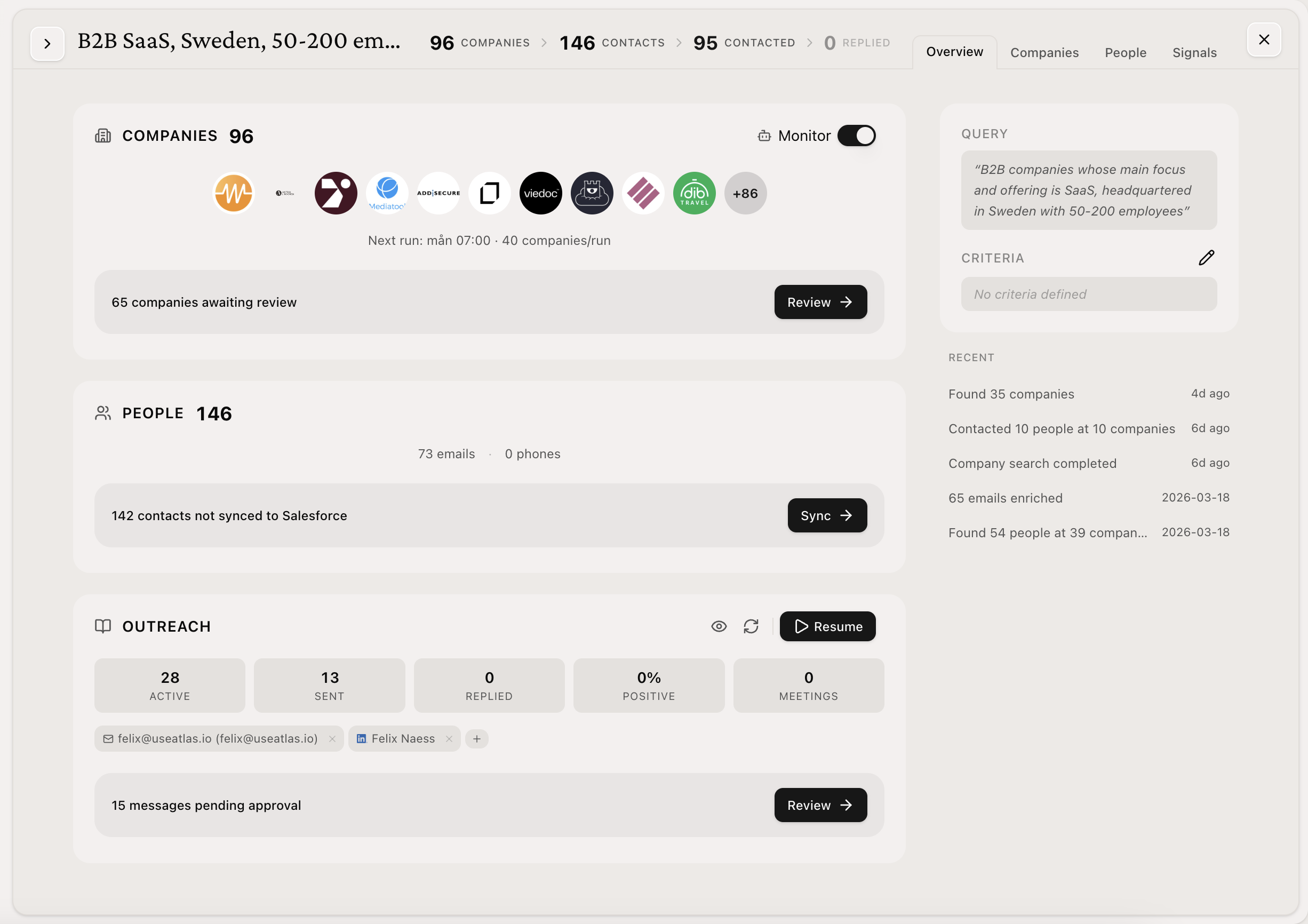Click Sync to push contacts to Salesforce
This screenshot has width=1308, height=924.
(x=827, y=515)
